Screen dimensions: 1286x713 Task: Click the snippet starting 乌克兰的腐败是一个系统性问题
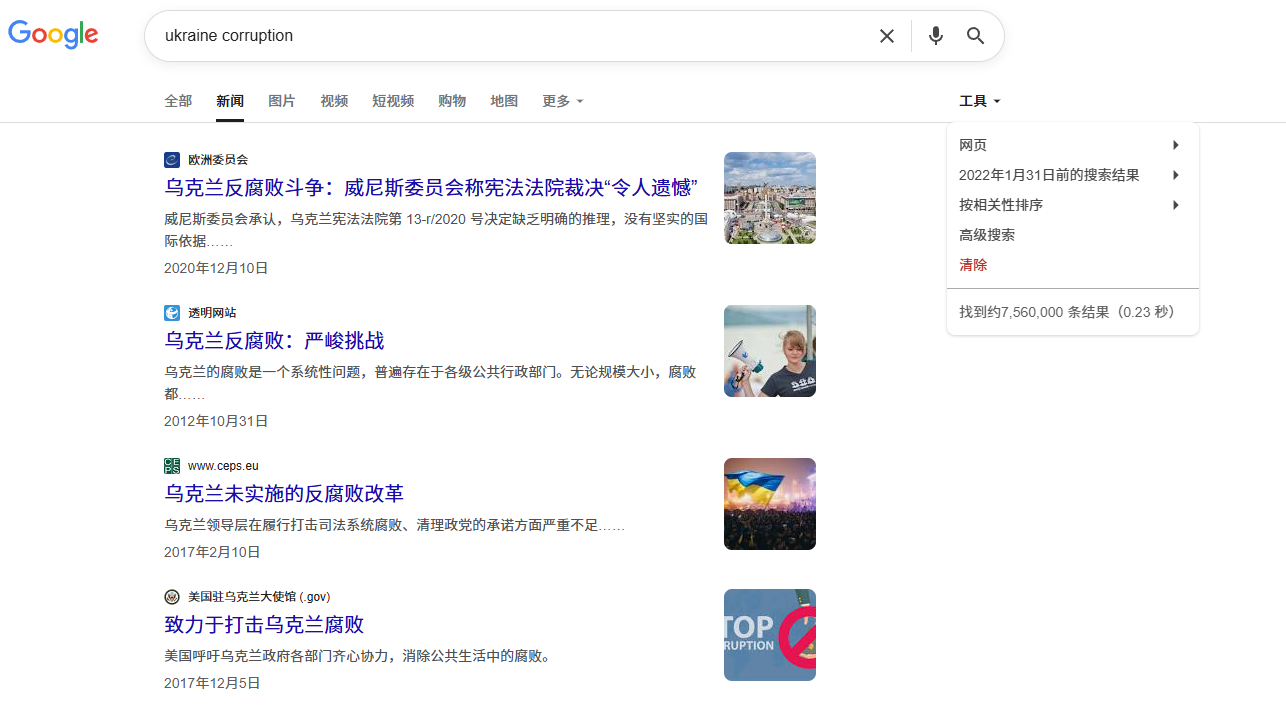pos(430,383)
